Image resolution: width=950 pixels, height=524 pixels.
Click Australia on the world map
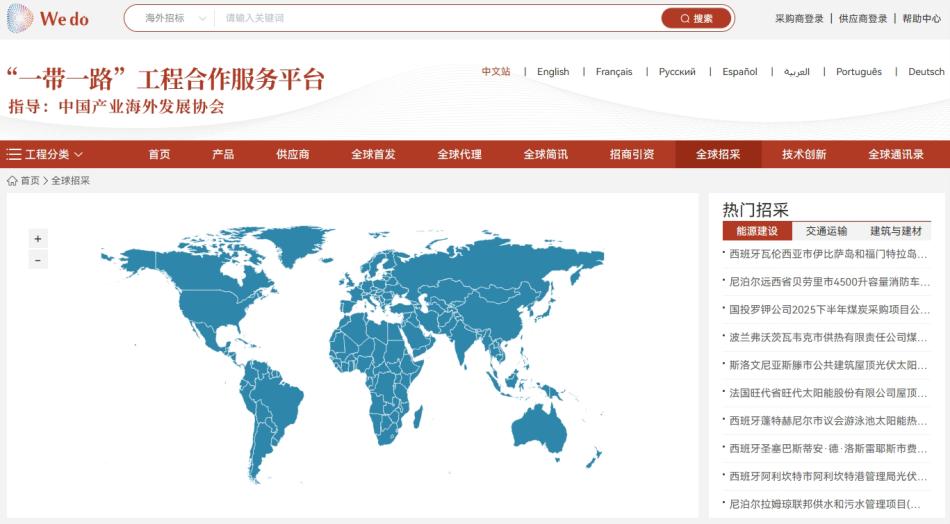tap(538, 430)
